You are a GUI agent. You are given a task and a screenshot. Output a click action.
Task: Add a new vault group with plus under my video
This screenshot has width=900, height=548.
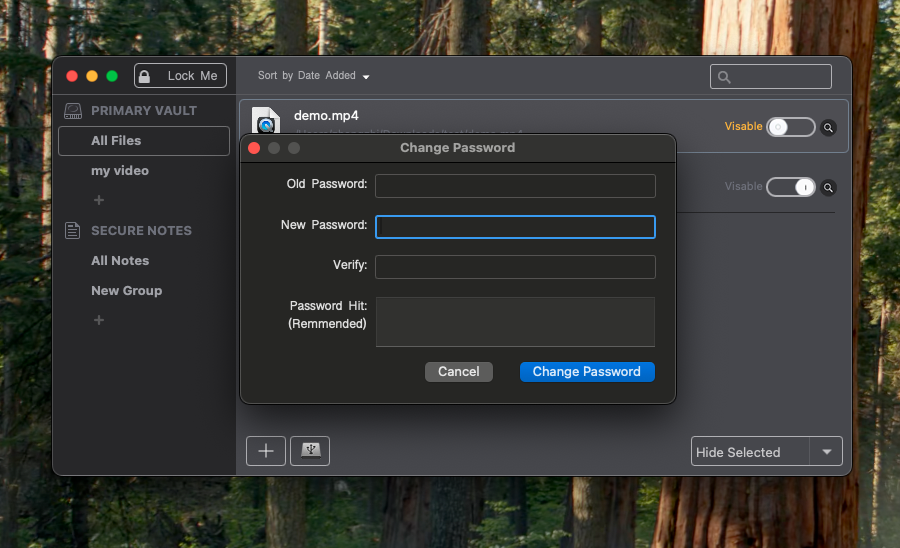coord(99,200)
